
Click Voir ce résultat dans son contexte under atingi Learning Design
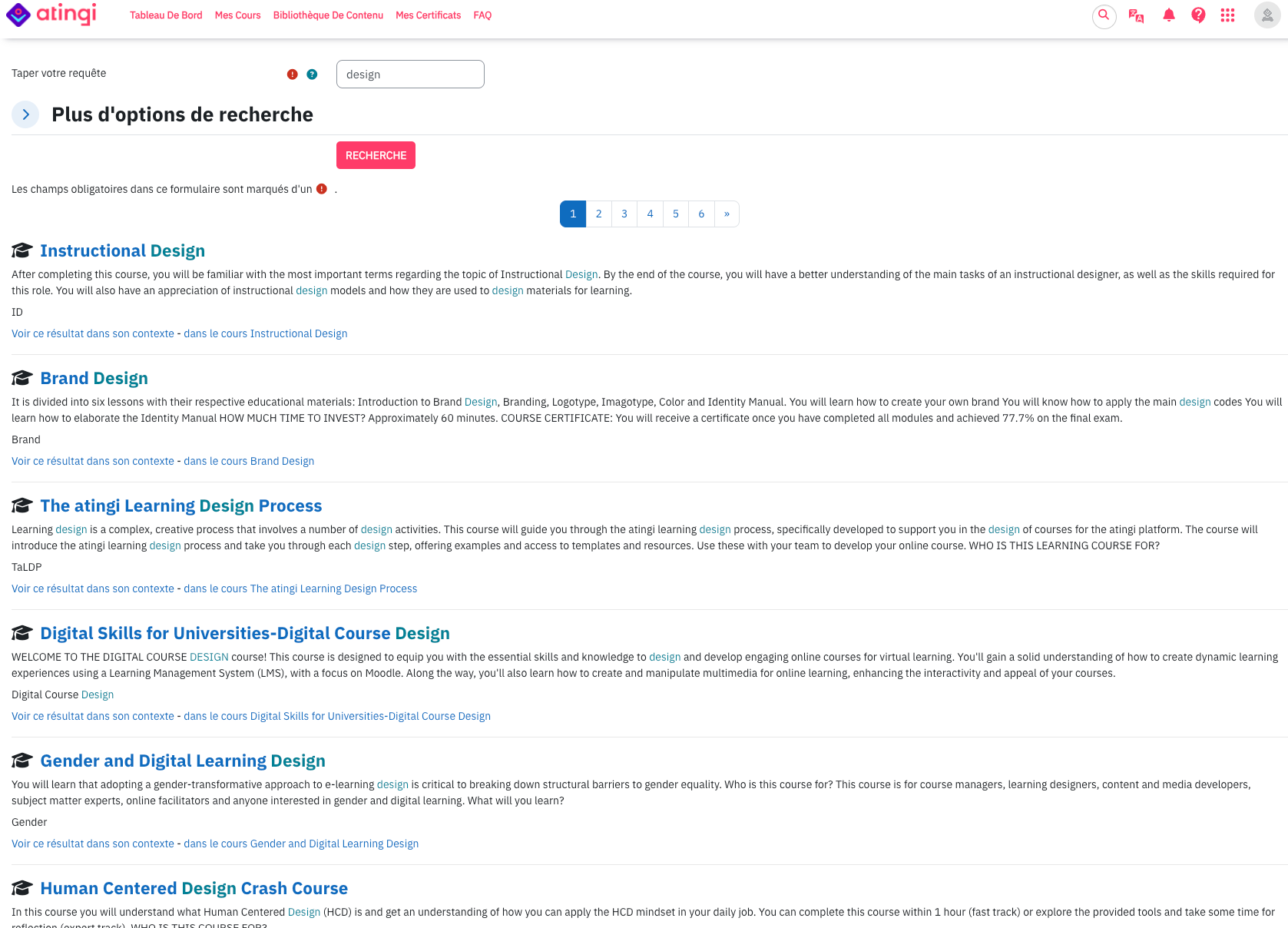coord(93,588)
